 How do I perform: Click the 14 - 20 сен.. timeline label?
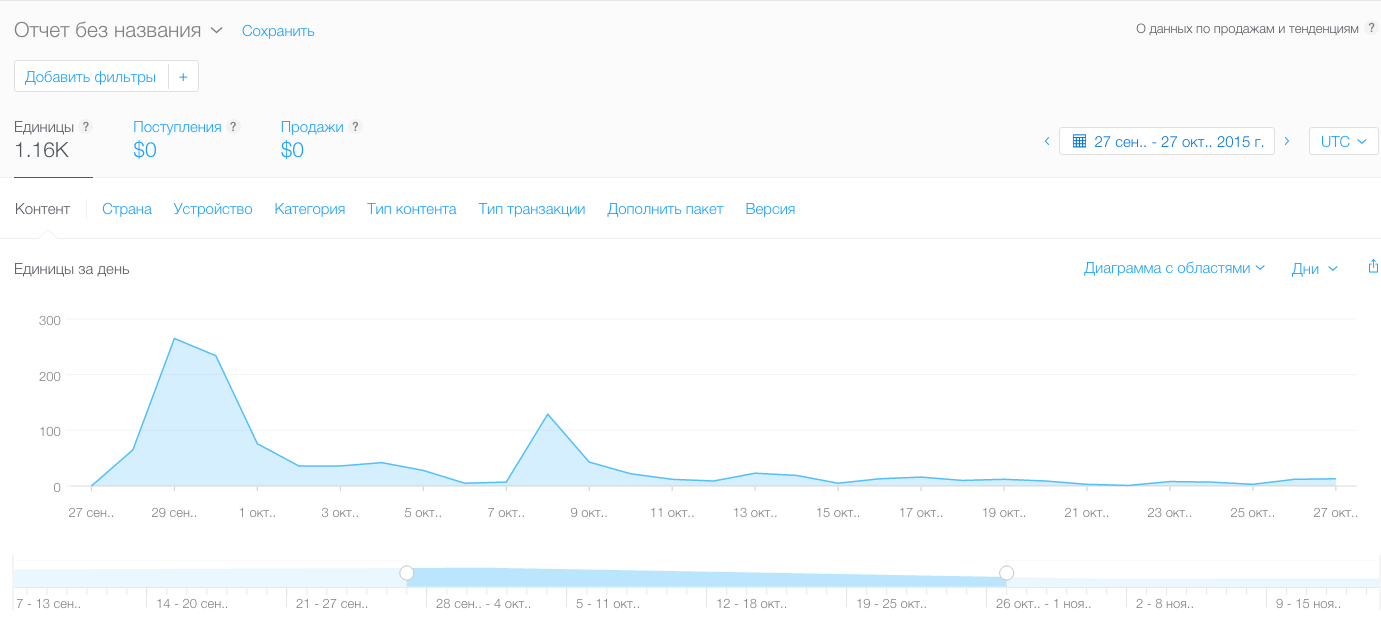click(192, 604)
